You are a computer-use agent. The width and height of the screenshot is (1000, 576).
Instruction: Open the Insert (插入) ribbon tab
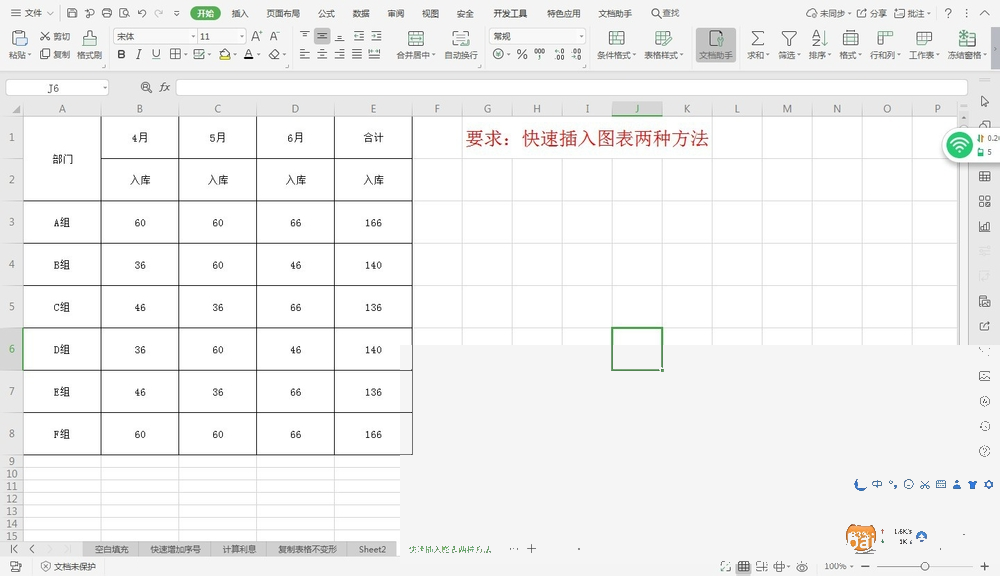240,13
